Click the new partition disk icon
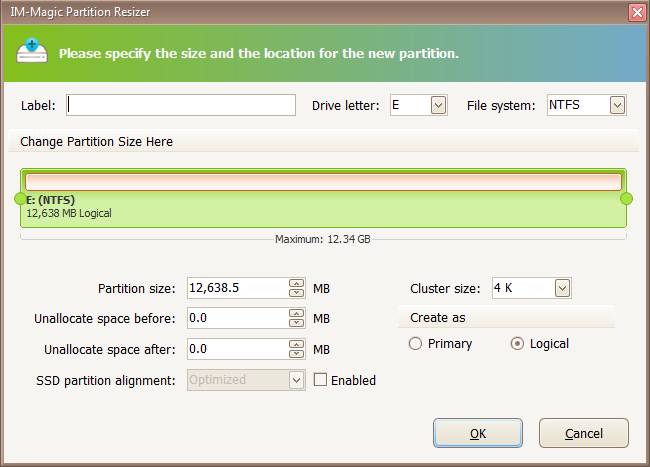The height and width of the screenshot is (467, 650). click(32, 51)
